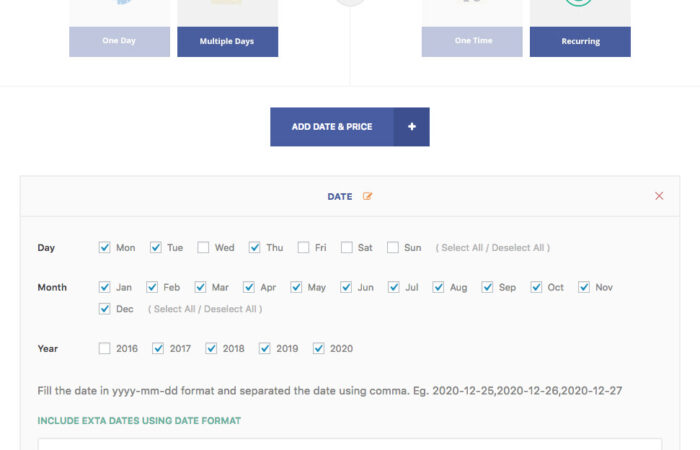This screenshot has height=450, width=700.
Task: Uncheck the Dec month checkbox
Action: 105,309
